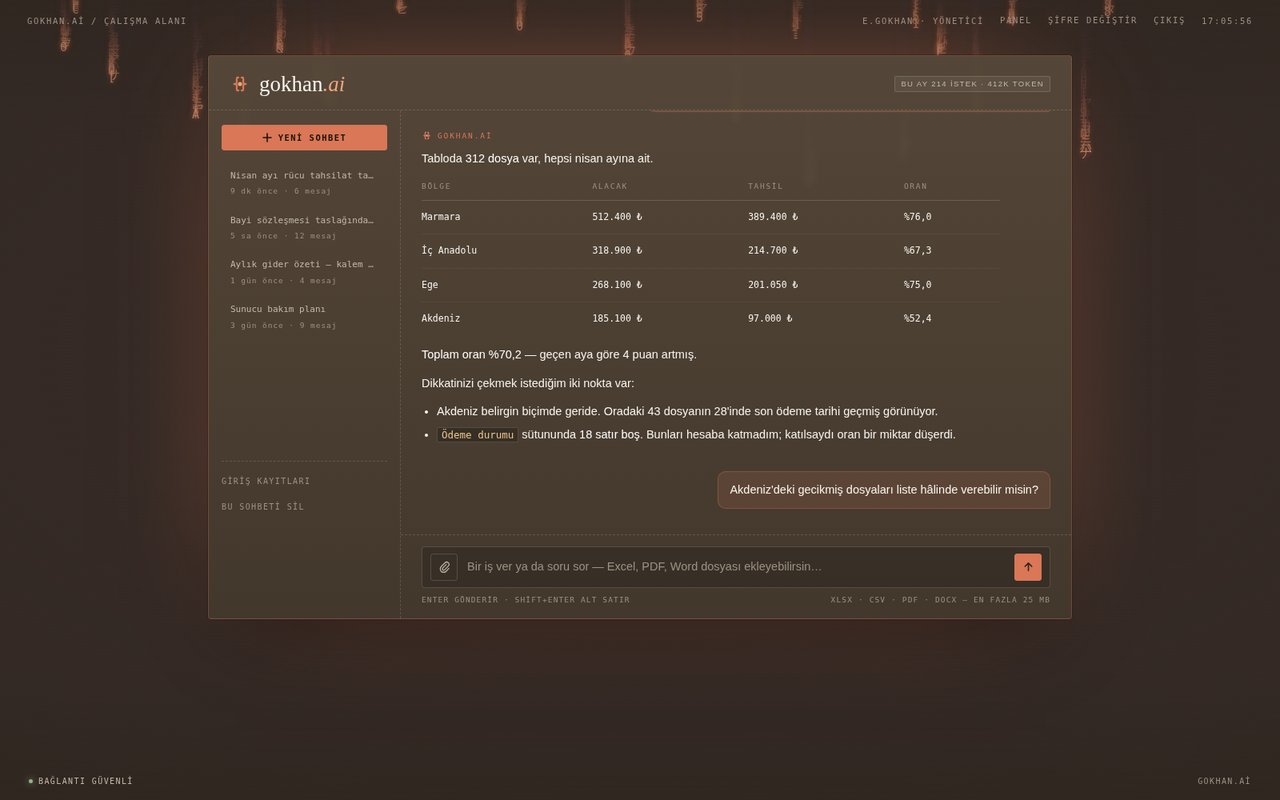The image size is (1280, 800).
Task: Select the Aylık gider özeti conversation
Action: [x=304, y=272]
